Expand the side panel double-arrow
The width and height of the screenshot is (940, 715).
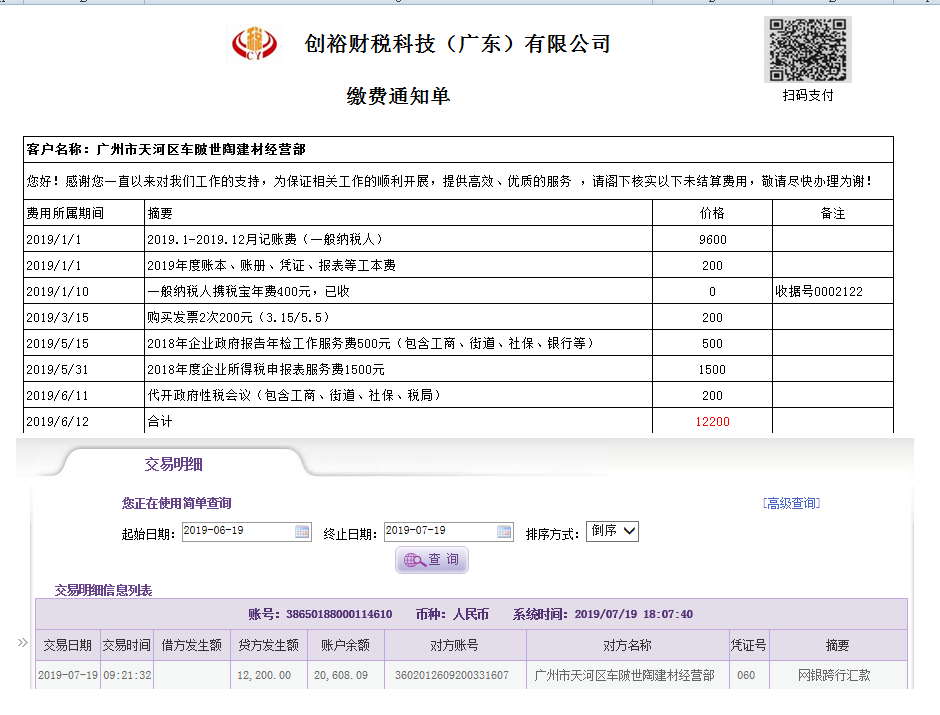pos(23,642)
